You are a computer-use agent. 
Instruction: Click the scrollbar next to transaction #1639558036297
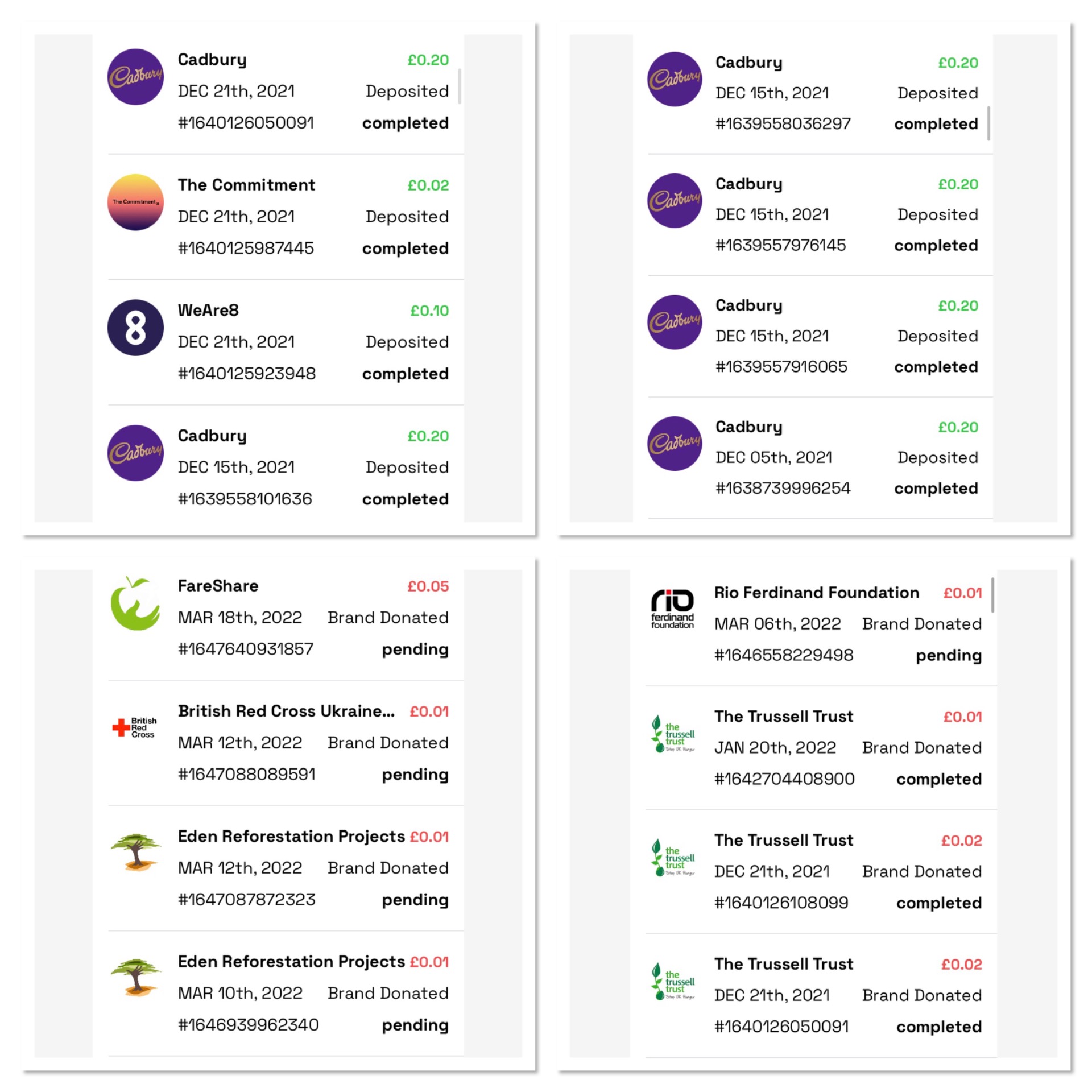click(x=988, y=123)
